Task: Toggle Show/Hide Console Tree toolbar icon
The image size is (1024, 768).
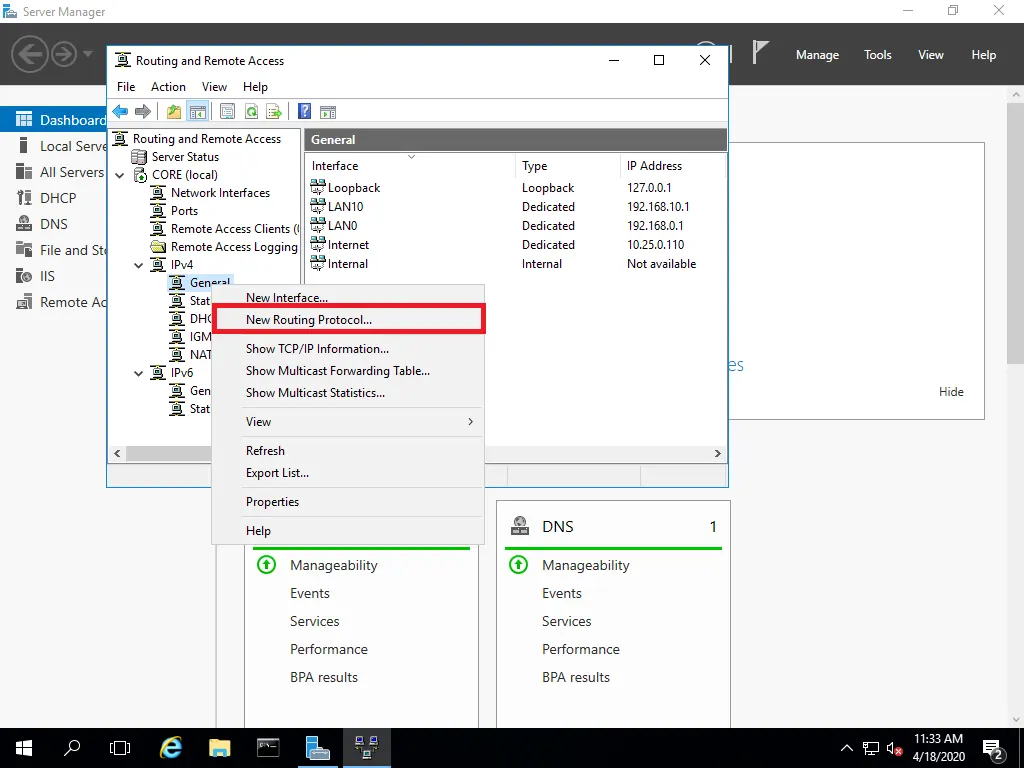Action: 197,112
